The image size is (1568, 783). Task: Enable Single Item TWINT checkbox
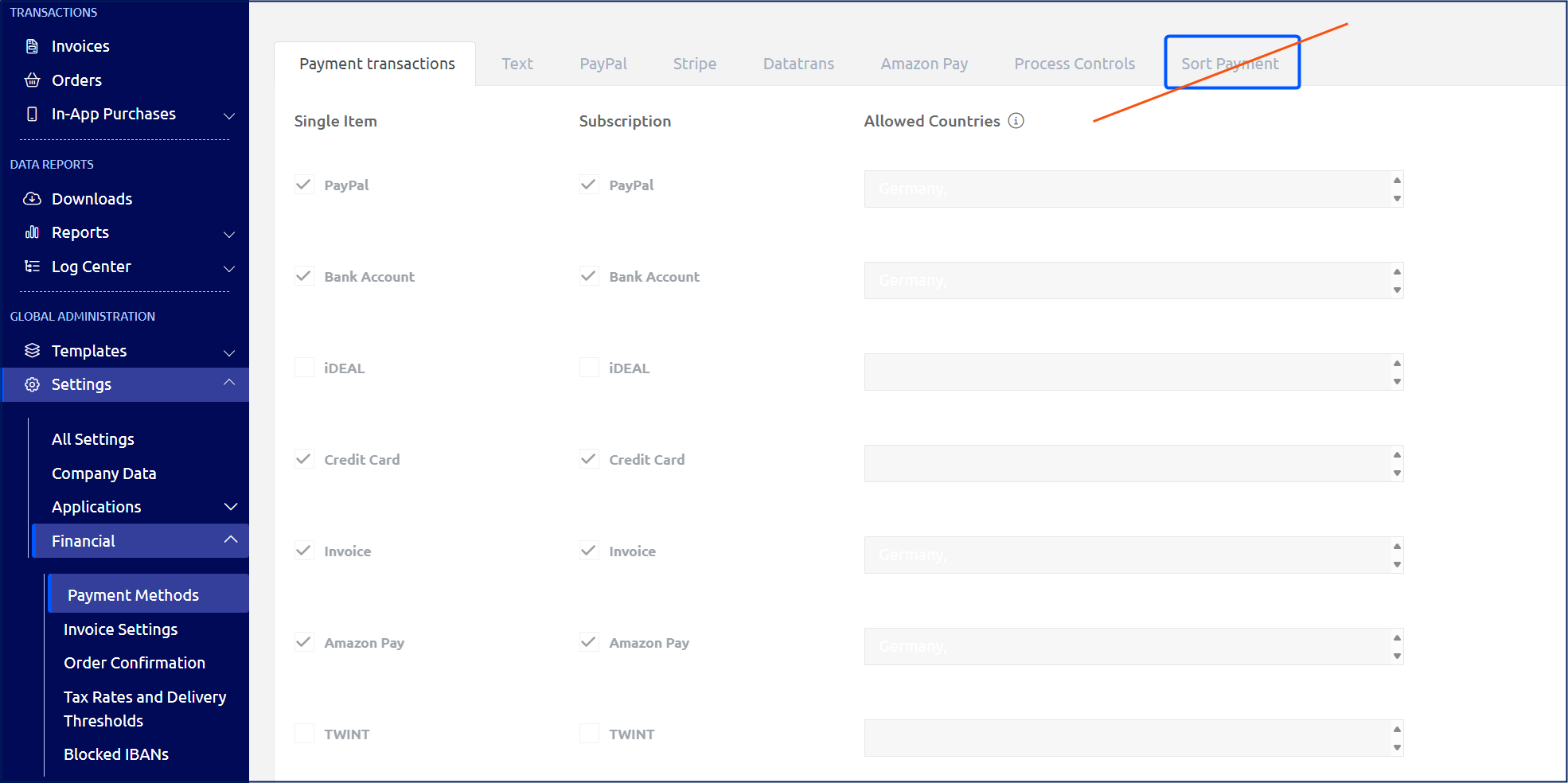click(304, 734)
